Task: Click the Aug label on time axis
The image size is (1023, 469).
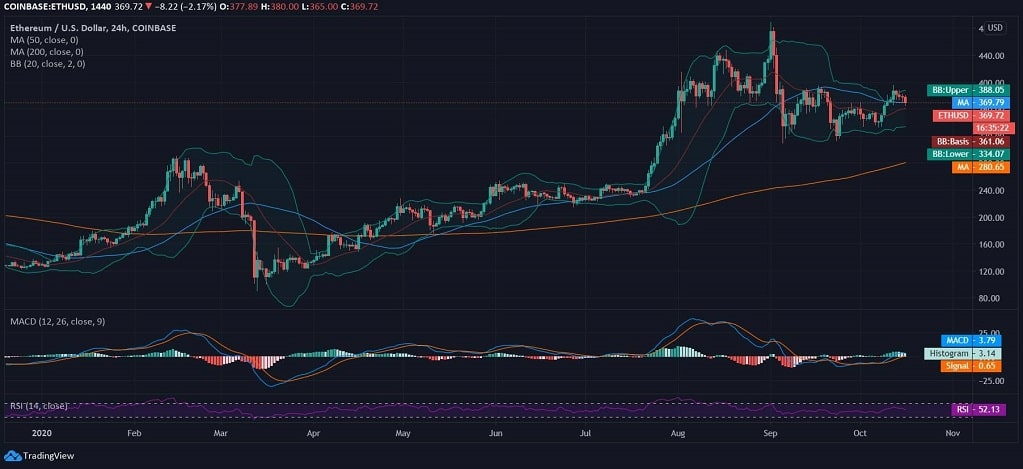Action: coord(679,432)
